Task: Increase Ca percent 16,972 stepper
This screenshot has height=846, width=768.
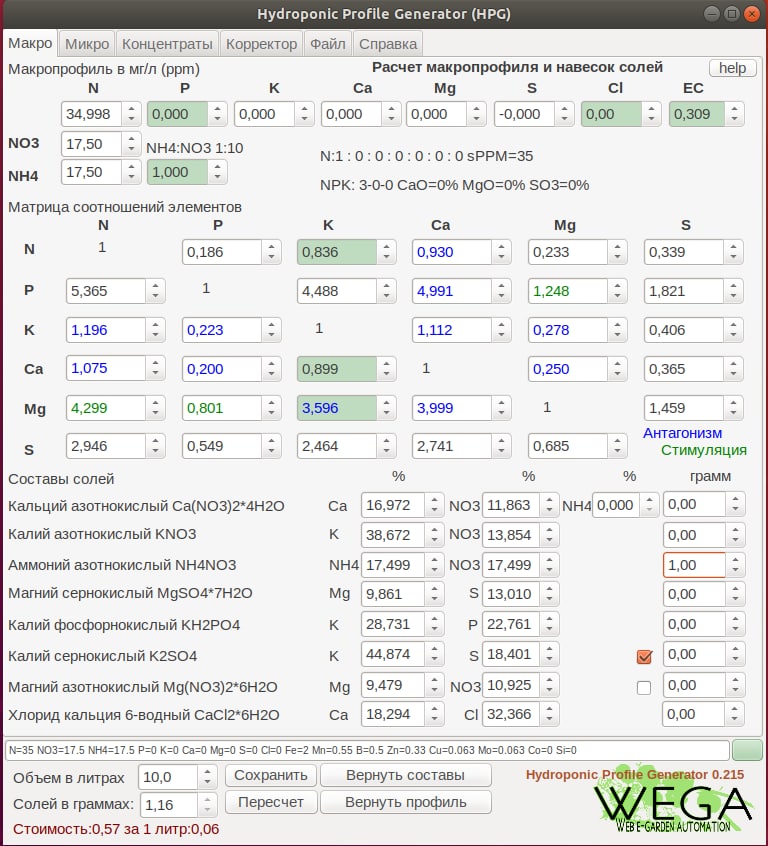Action: pyautogui.click(x=434, y=500)
